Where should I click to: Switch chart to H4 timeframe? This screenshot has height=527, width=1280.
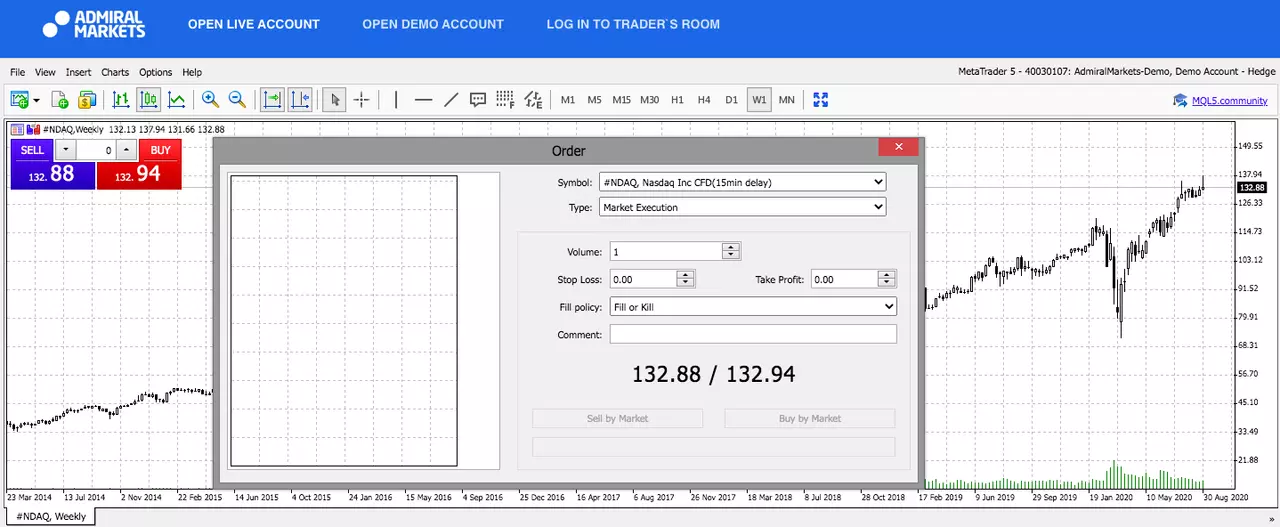click(x=704, y=100)
